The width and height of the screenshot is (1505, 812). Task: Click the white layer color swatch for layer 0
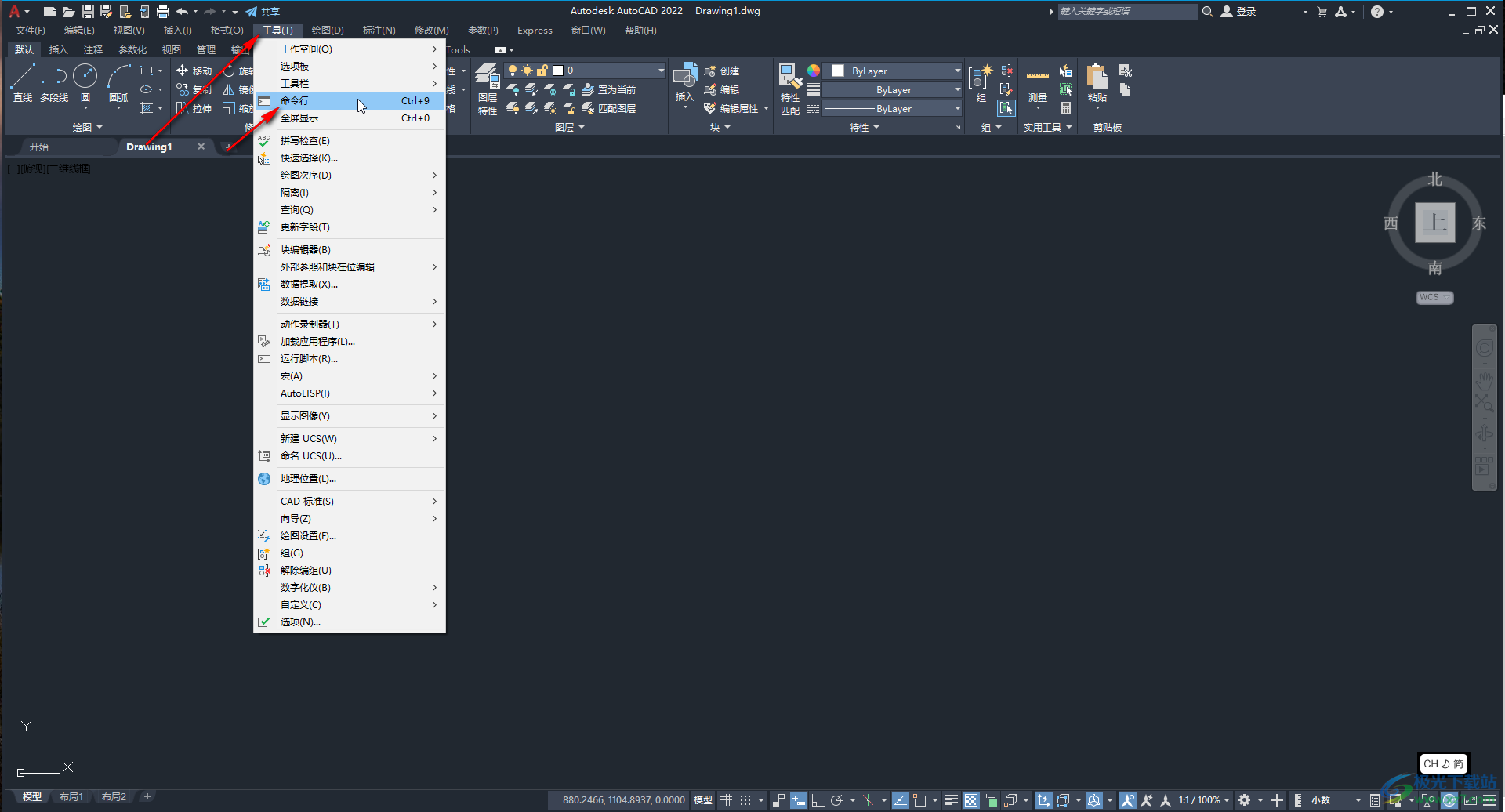(558, 71)
